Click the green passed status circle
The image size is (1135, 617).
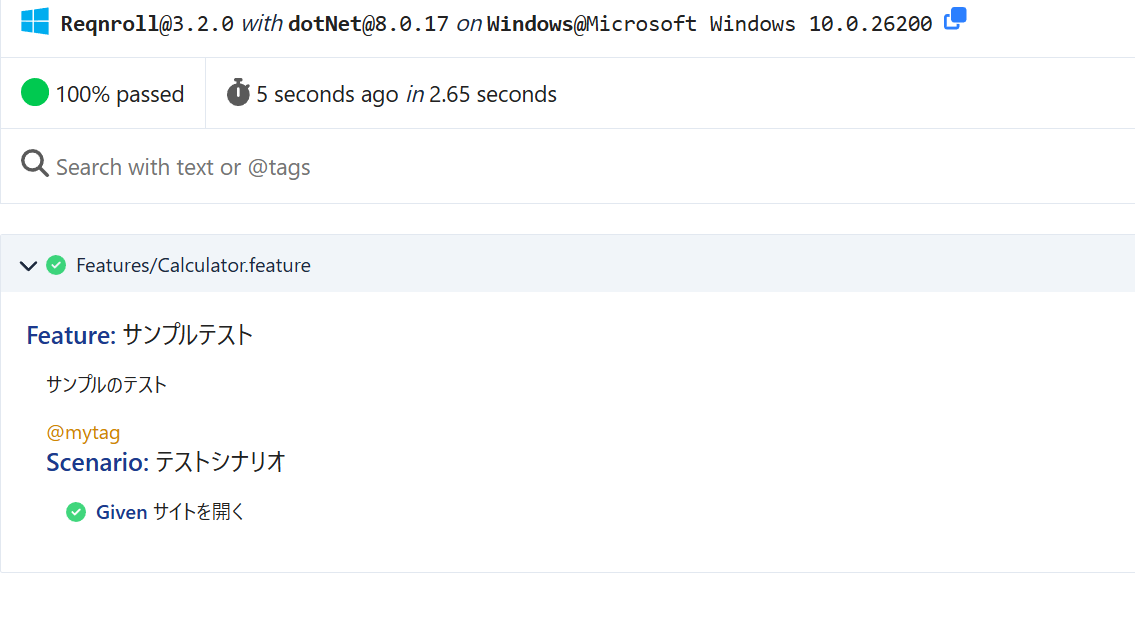tap(35, 93)
